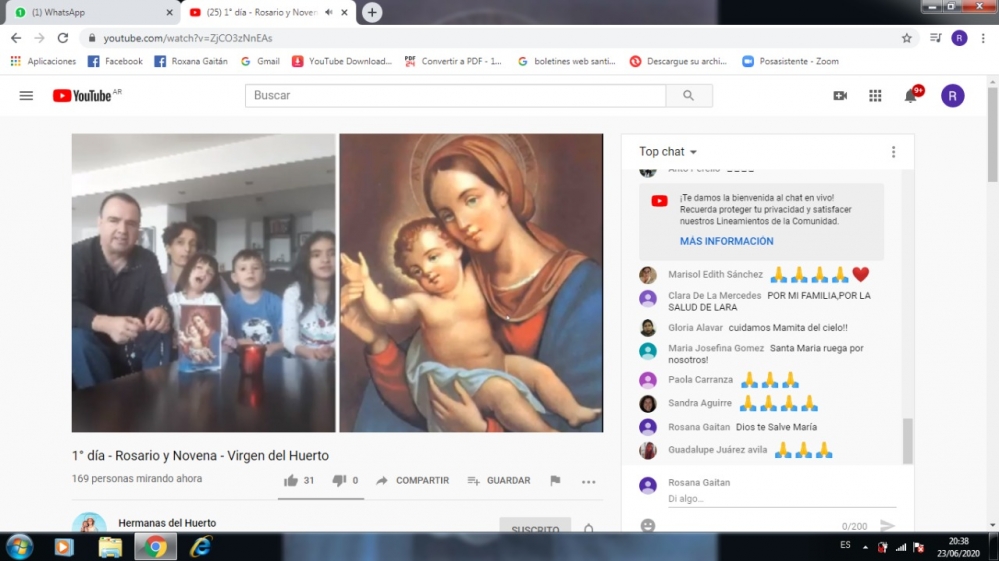Viewport: 999px width, 561px height.
Task: Click the live video player
Action: pos(337,283)
